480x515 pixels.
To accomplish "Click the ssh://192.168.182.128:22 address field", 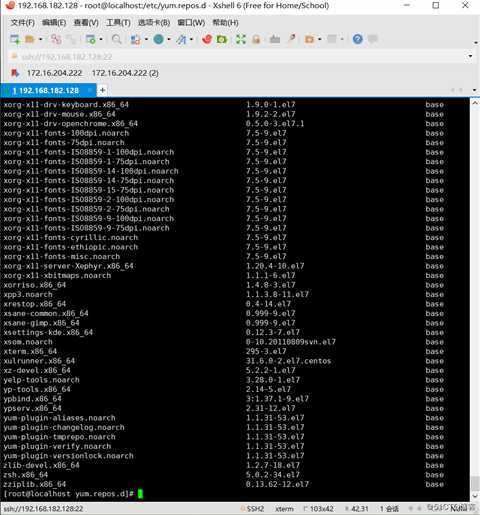I will point(237,56).
